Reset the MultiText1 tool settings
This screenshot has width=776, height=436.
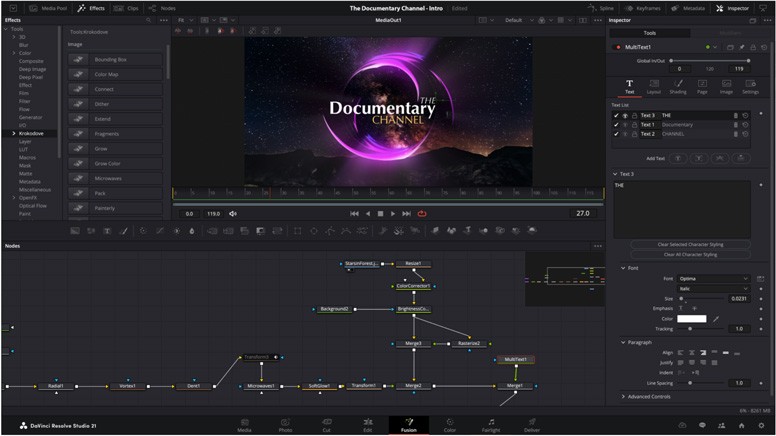tap(764, 47)
